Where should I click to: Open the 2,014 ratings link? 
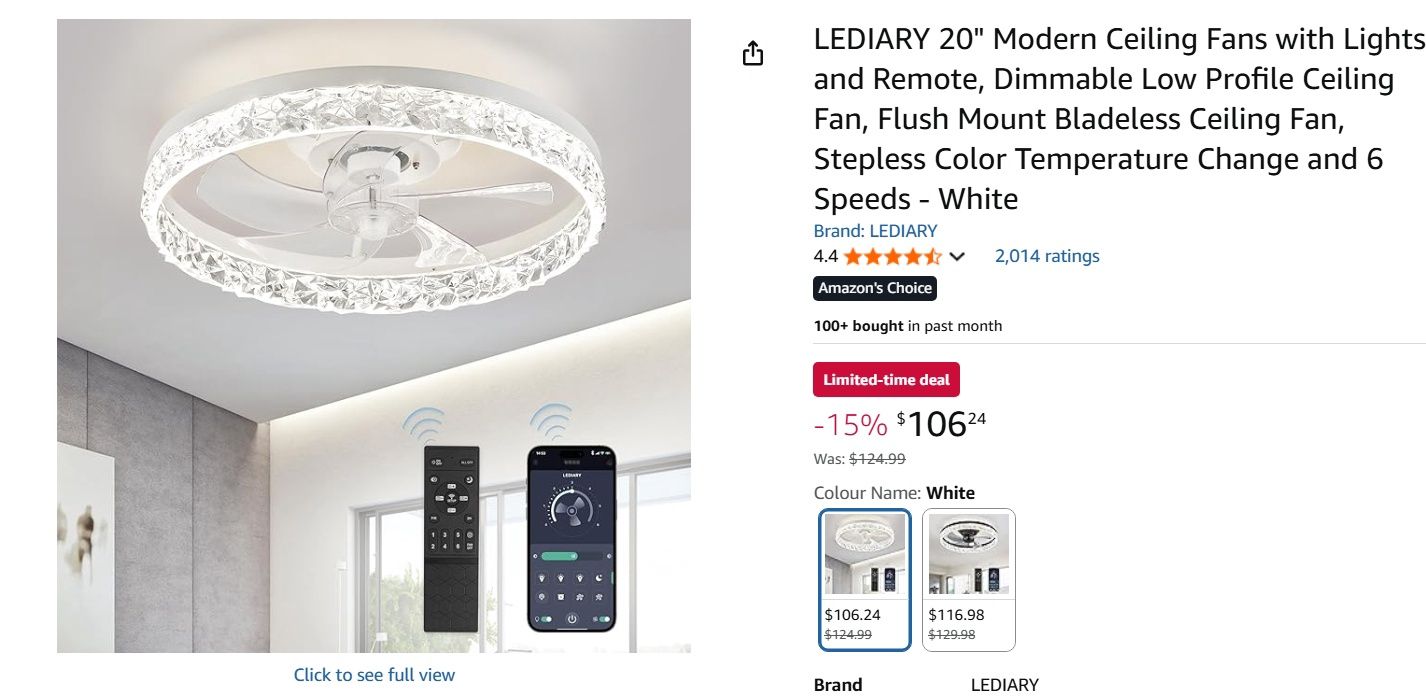1046,256
